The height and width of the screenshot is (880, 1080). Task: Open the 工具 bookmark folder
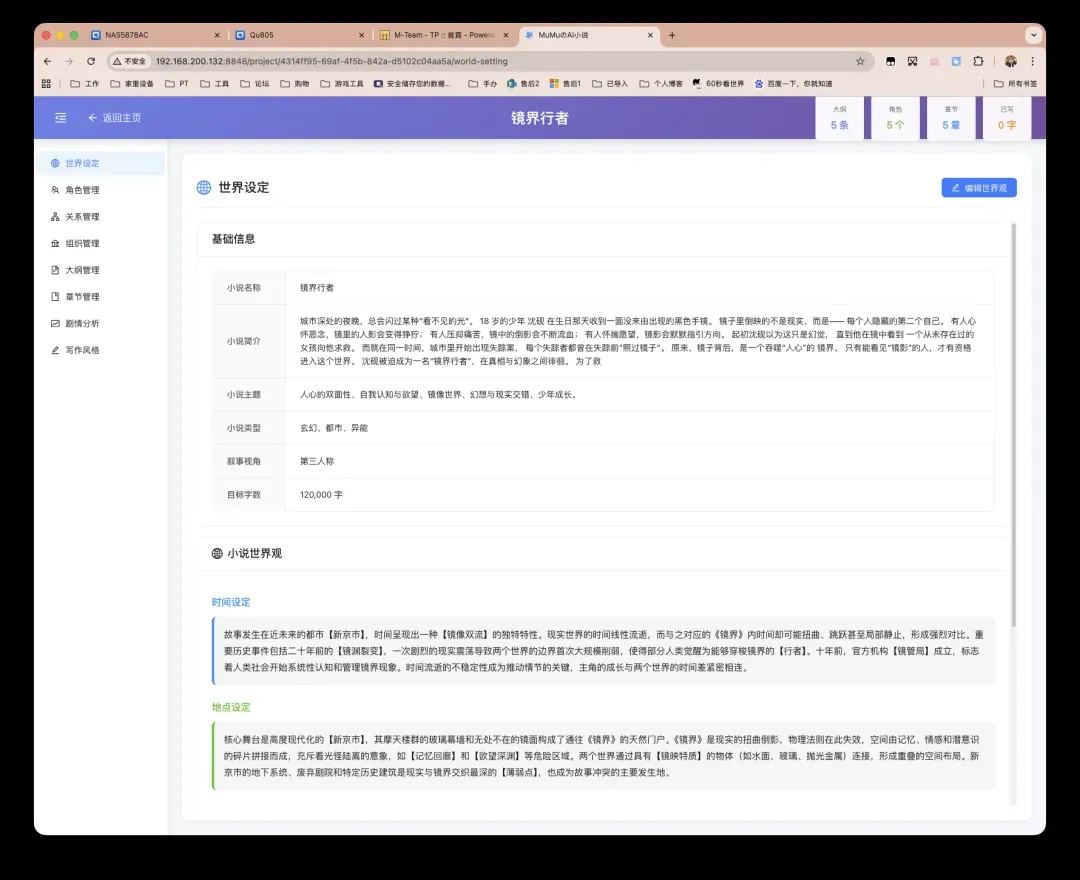coord(215,84)
